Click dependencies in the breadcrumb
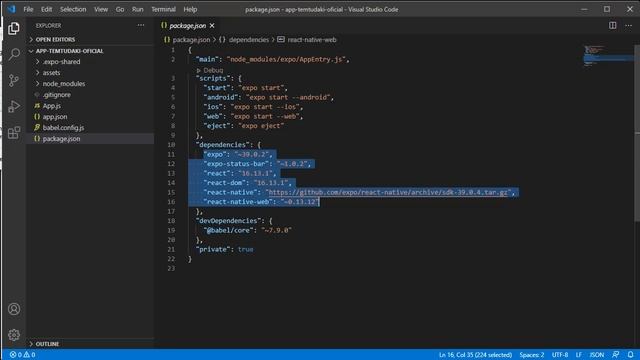The height and width of the screenshot is (360, 640). (x=249, y=40)
